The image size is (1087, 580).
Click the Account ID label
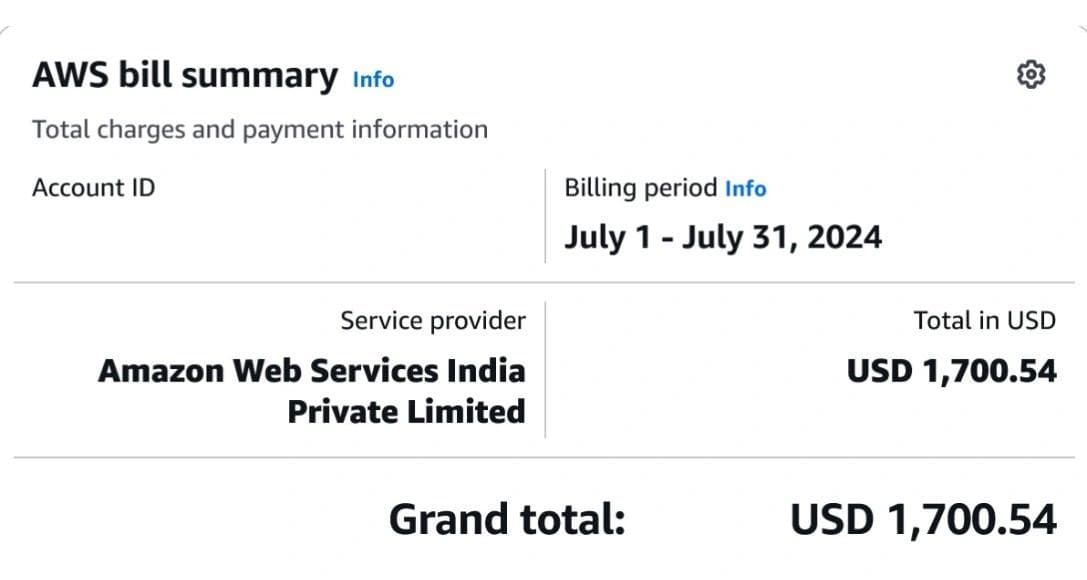(x=93, y=188)
